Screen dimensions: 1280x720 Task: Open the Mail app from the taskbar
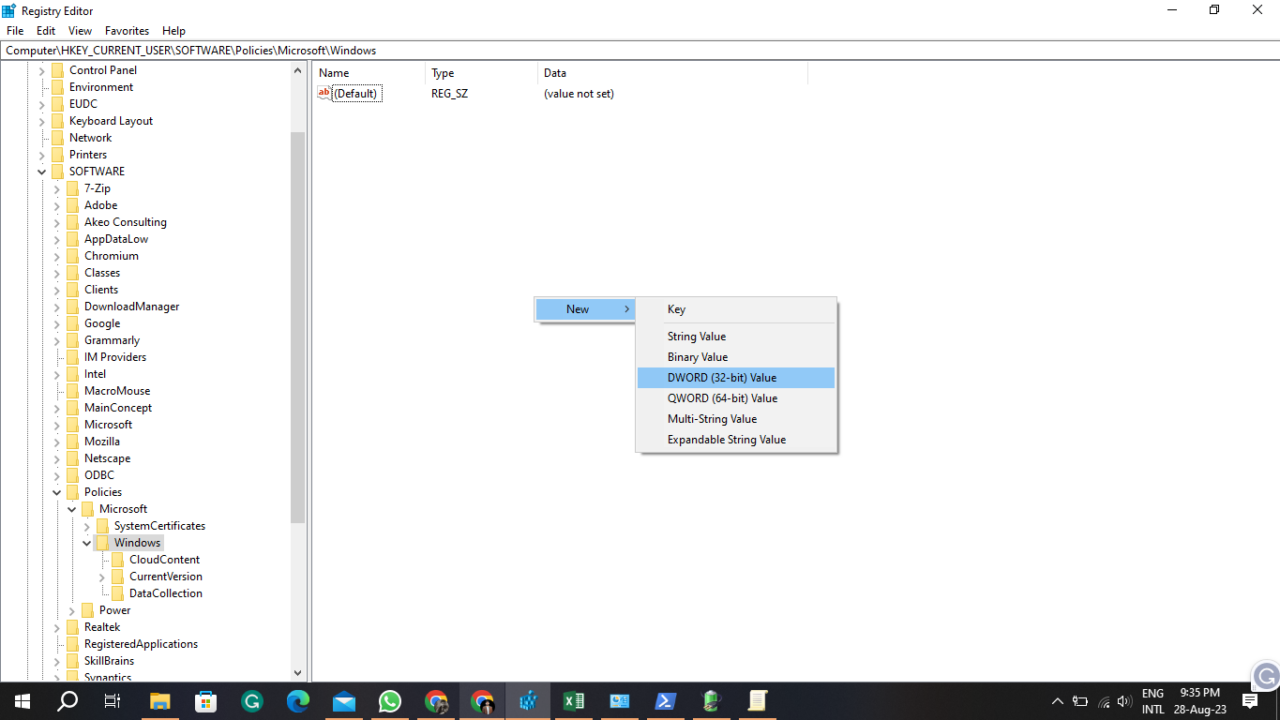pos(344,701)
